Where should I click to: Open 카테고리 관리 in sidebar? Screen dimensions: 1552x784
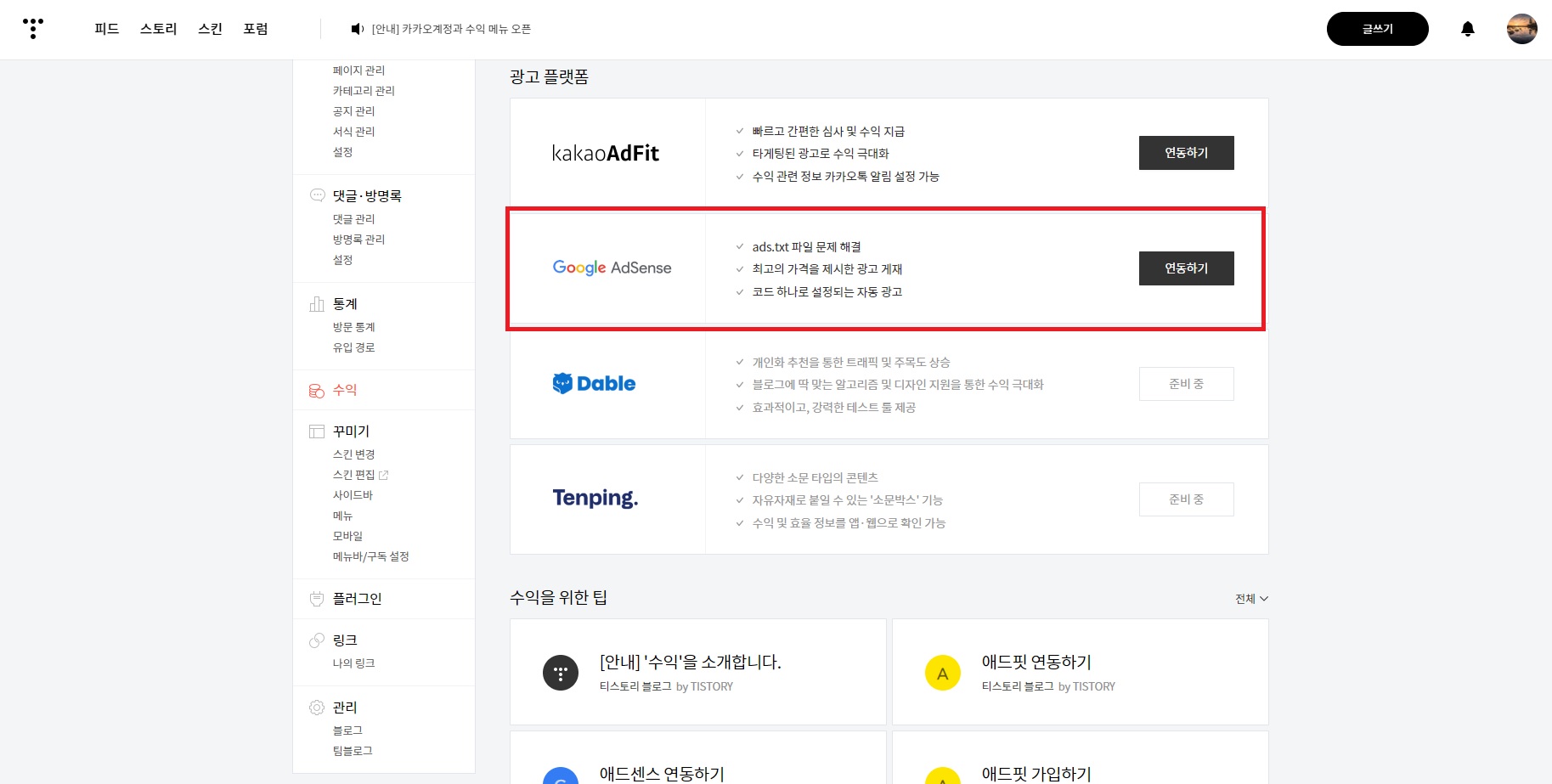(x=364, y=91)
